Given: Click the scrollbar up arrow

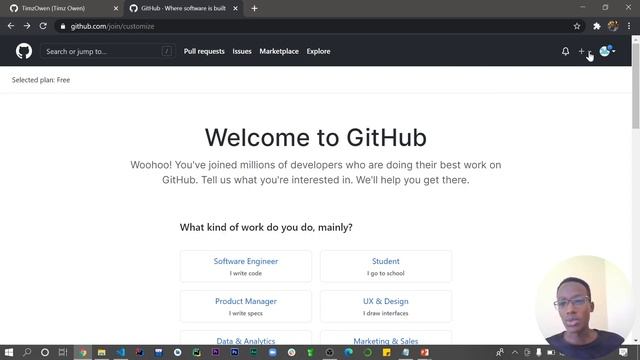Looking at the screenshot, I should point(636,39).
